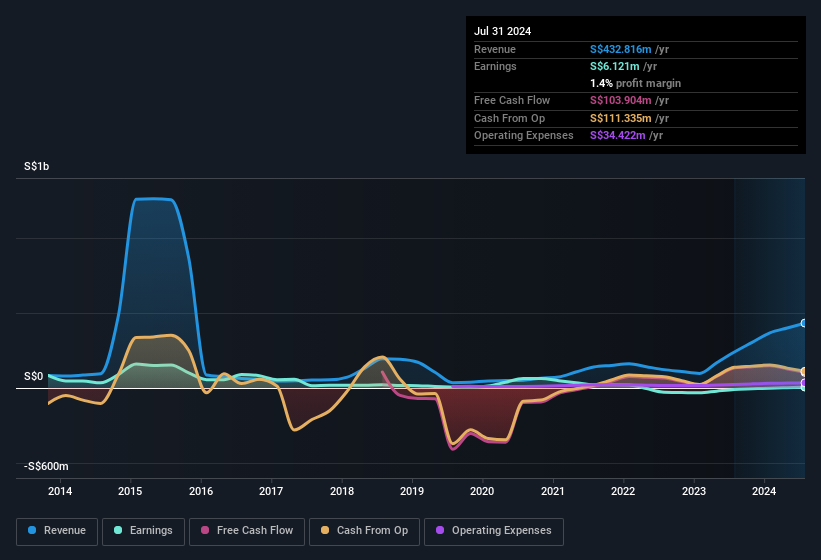Viewport: 821px width, 560px height.
Task: Click the Free Cash Flow label in tooltip
Action: pos(512,100)
